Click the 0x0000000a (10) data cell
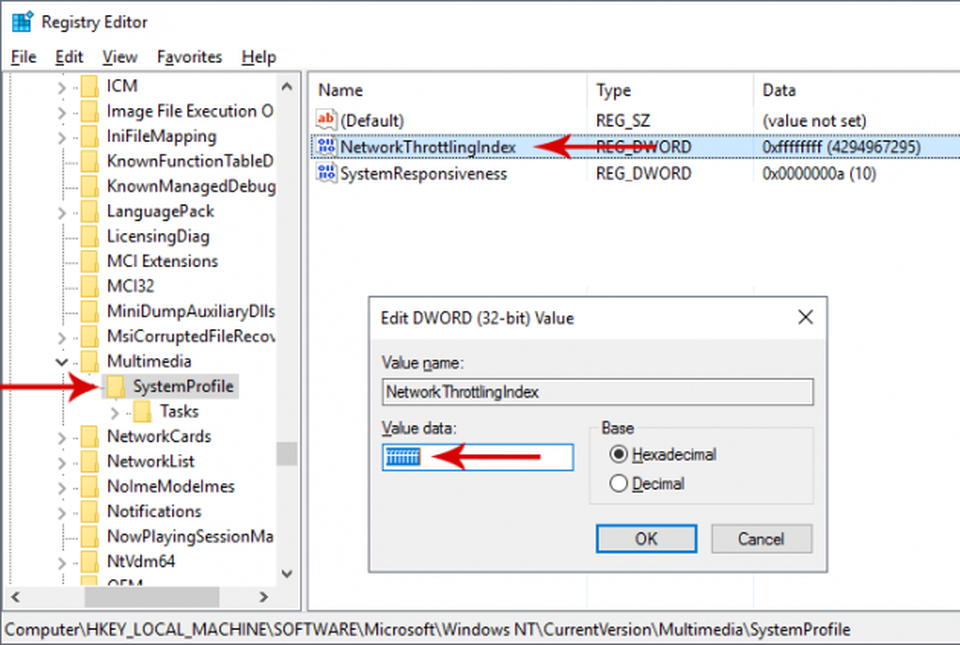 point(819,174)
